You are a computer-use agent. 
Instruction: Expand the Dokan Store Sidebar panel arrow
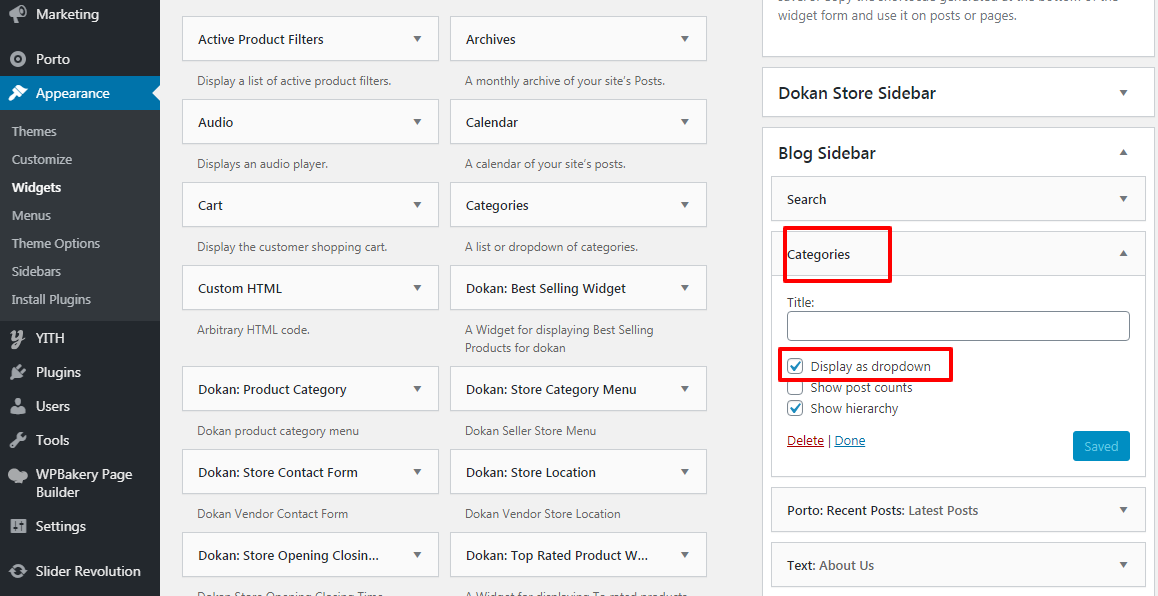coord(1123,93)
